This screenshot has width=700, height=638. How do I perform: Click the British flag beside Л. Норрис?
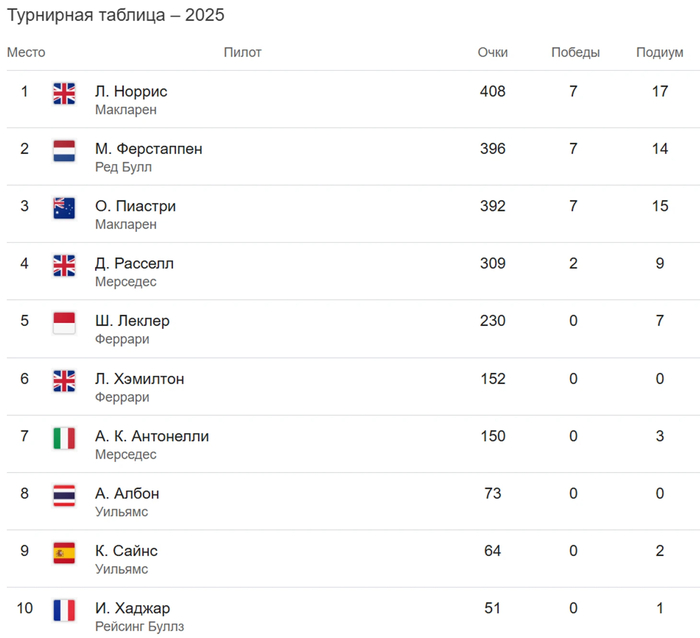64,94
